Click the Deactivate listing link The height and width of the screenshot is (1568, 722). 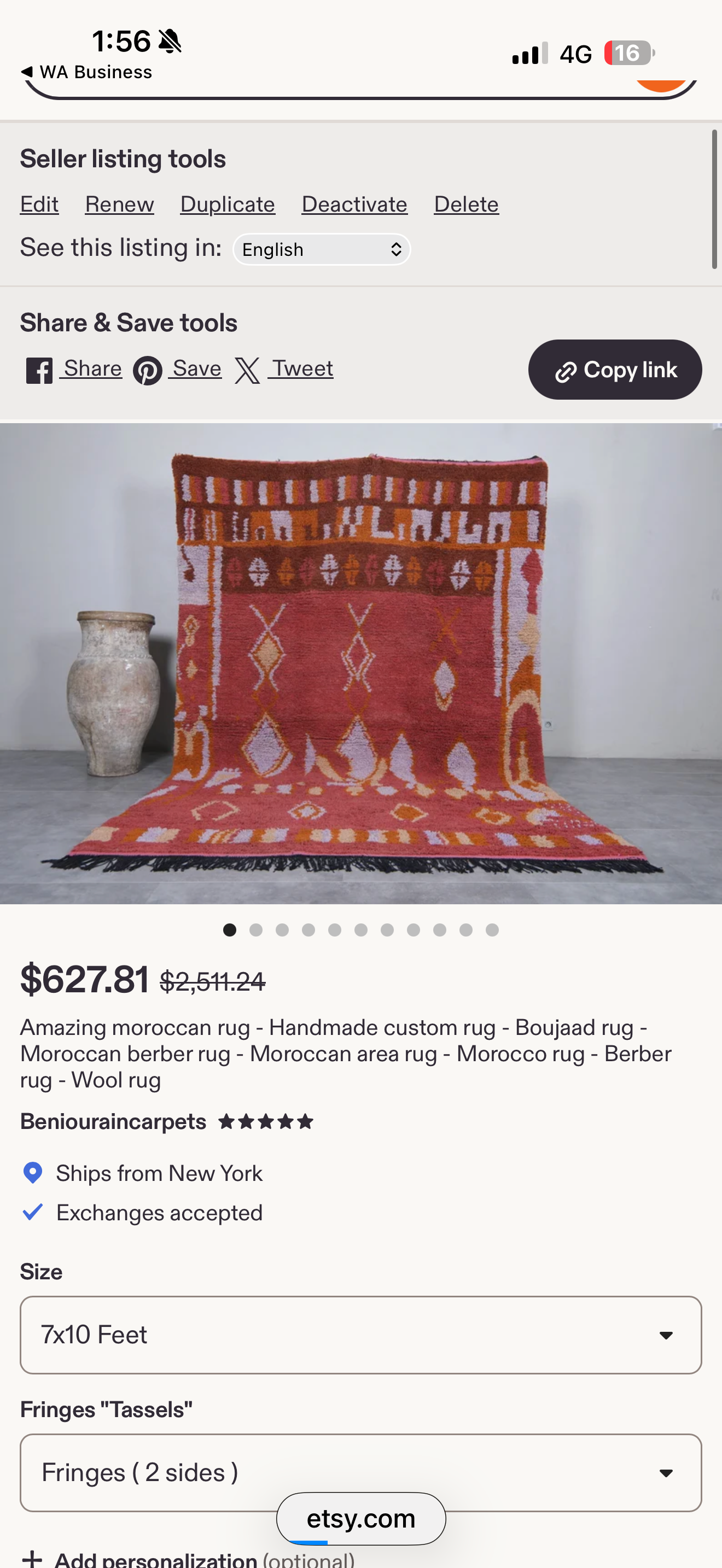[354, 204]
